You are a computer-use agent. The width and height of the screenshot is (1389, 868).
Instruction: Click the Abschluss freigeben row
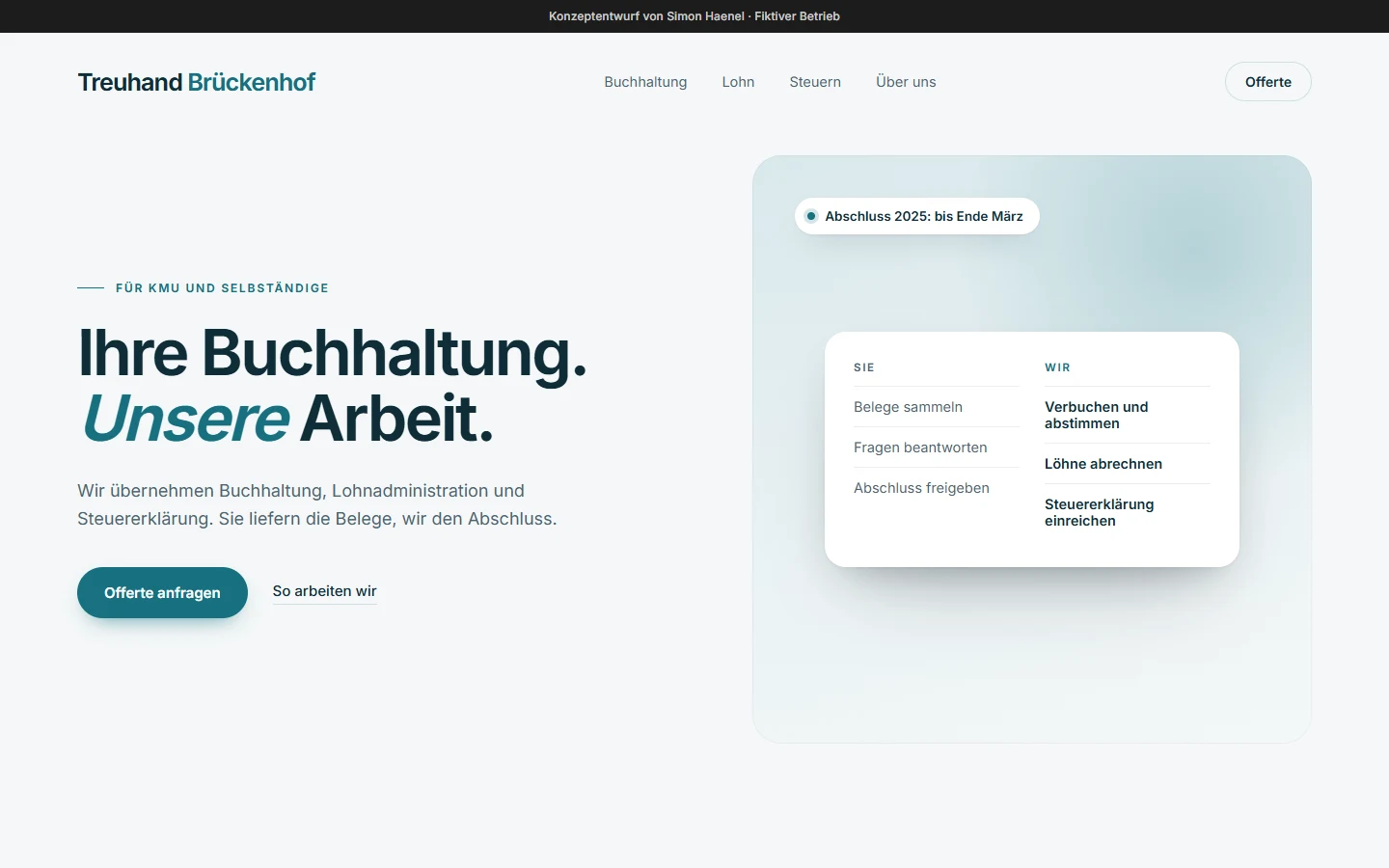936,488
